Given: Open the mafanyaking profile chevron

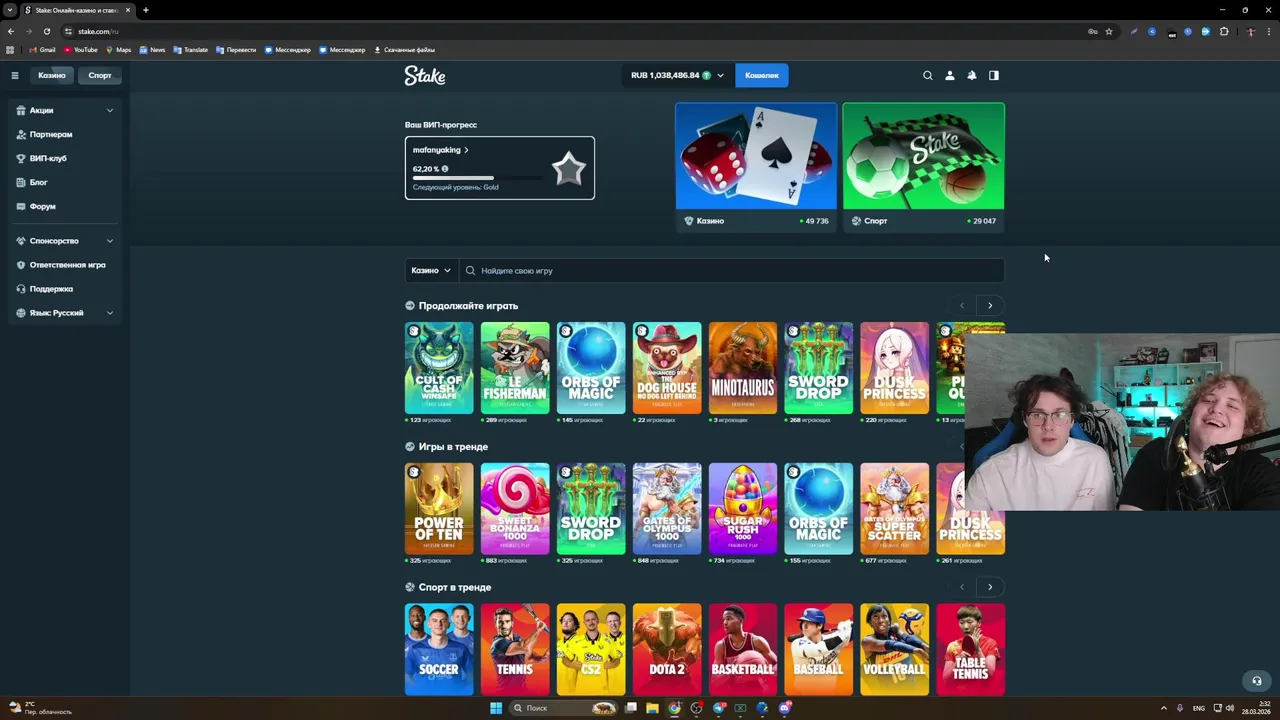Looking at the screenshot, I should coord(466,150).
